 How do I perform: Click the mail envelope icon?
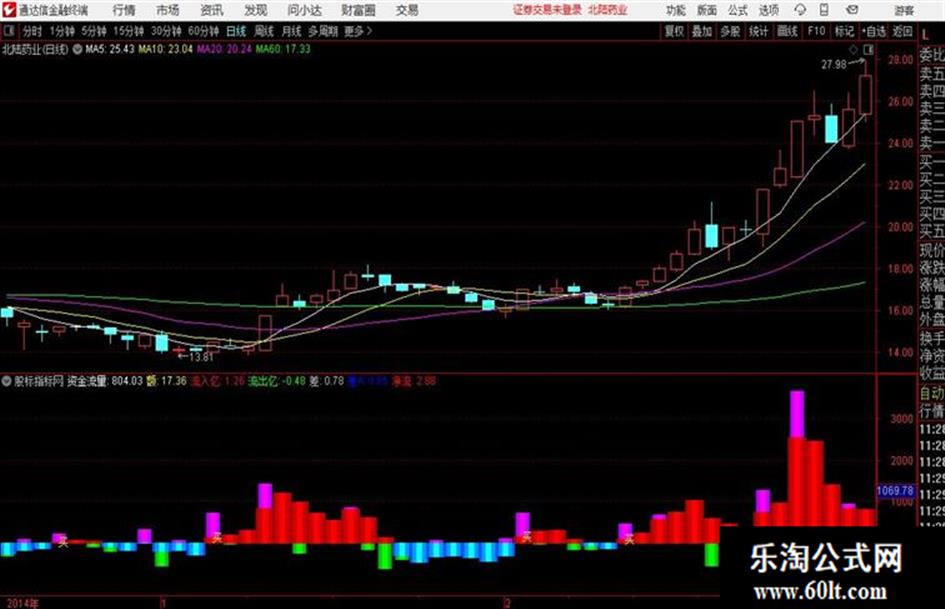click(x=852, y=10)
